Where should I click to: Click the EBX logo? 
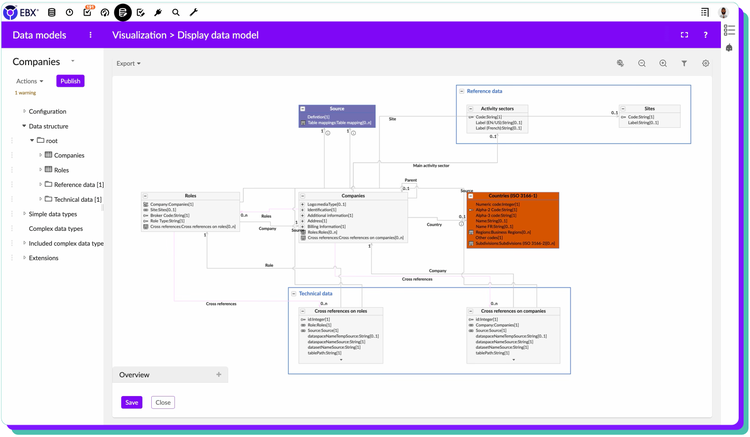coord(21,12)
